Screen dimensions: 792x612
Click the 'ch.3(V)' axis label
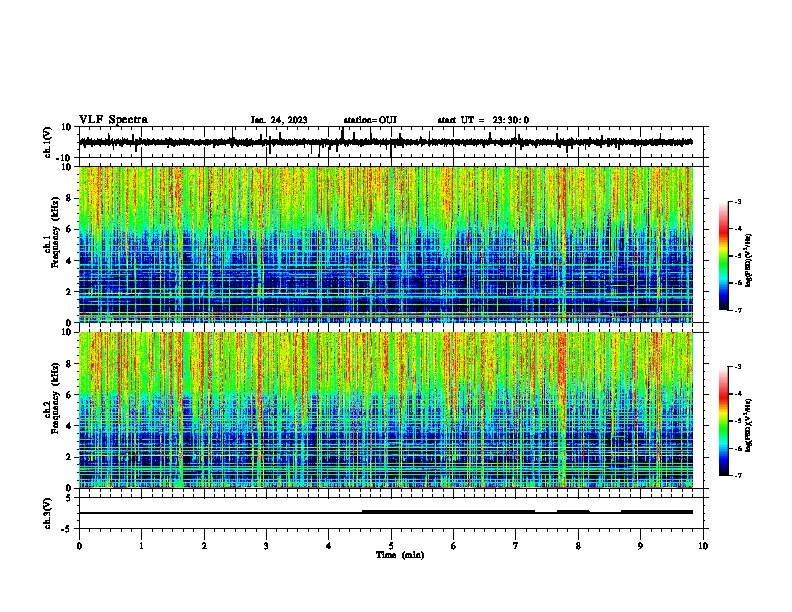(x=48, y=514)
